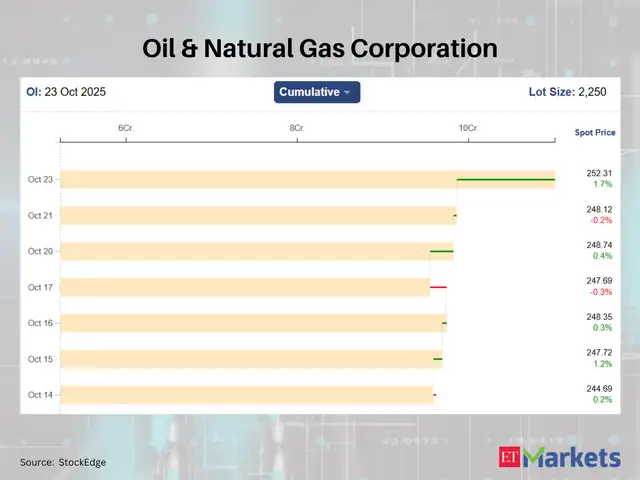Click the Source: StockEdge text
The width and height of the screenshot is (640, 480).
pos(63,462)
